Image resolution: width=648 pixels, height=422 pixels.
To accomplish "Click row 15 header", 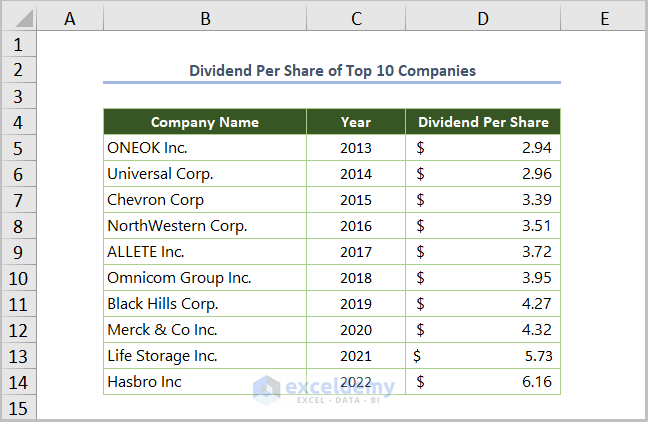I will [x=19, y=407].
